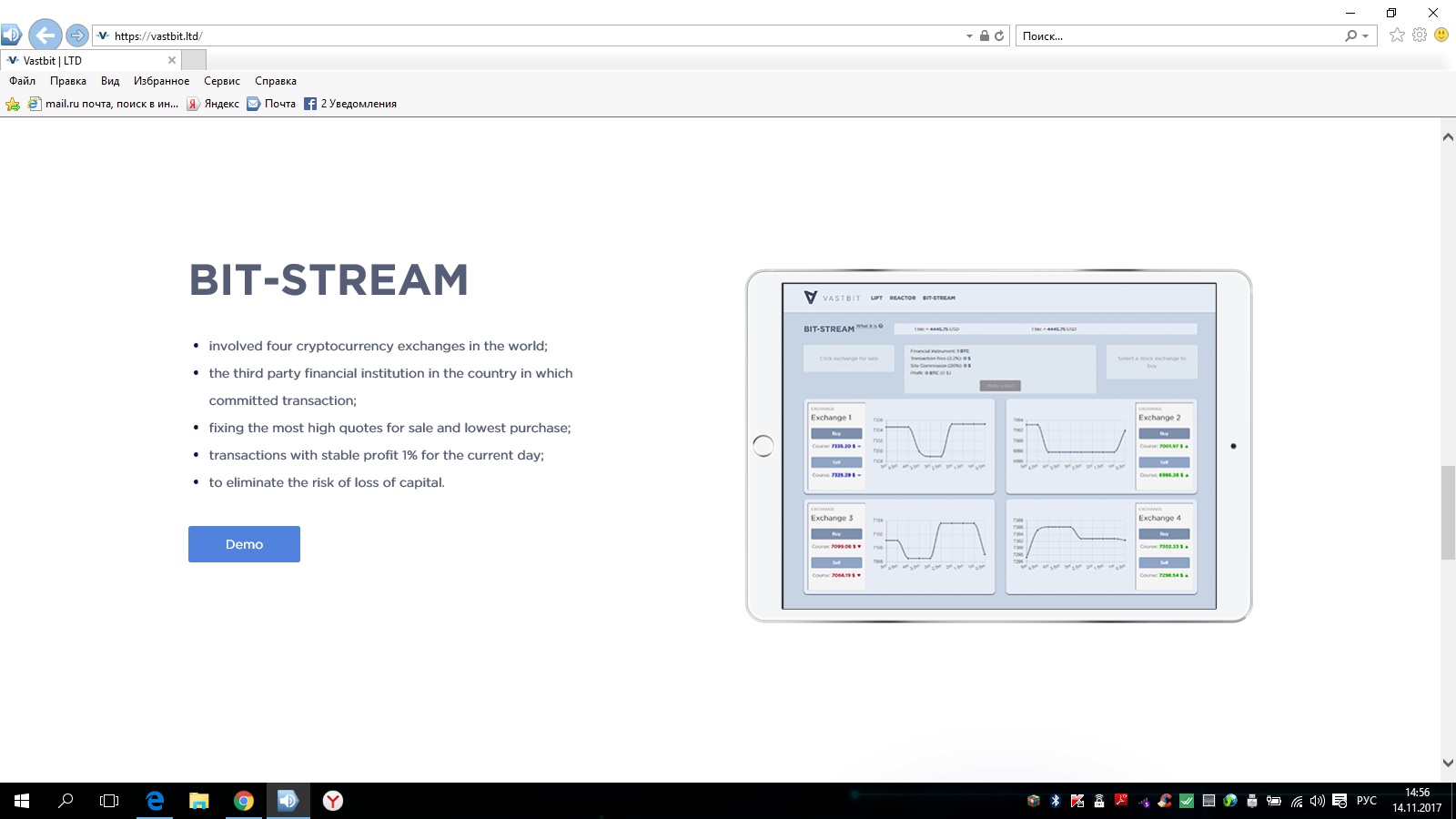
Task: Click the clock showing 14:56
Action: [1417, 793]
